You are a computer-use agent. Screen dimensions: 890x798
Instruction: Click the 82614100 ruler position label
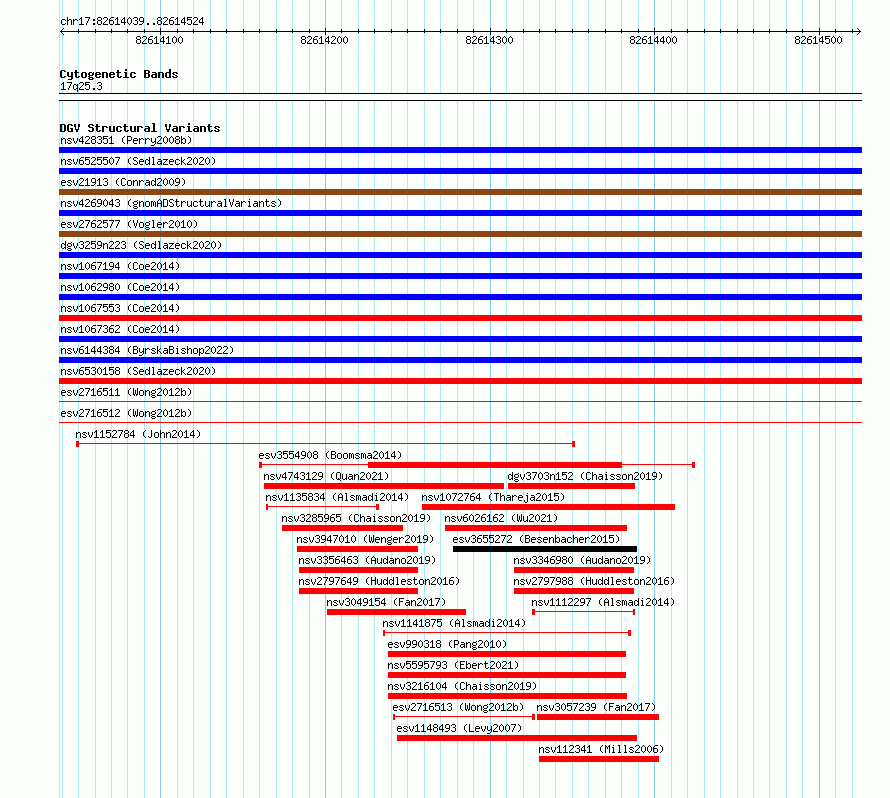159,40
